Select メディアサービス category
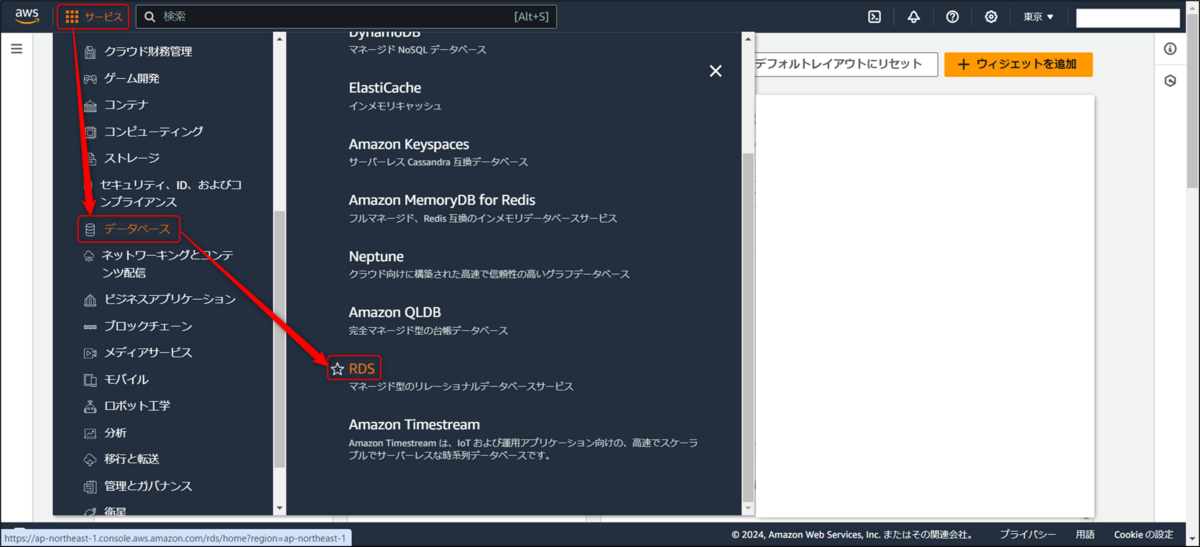The width and height of the screenshot is (1200, 547). [x=148, y=352]
